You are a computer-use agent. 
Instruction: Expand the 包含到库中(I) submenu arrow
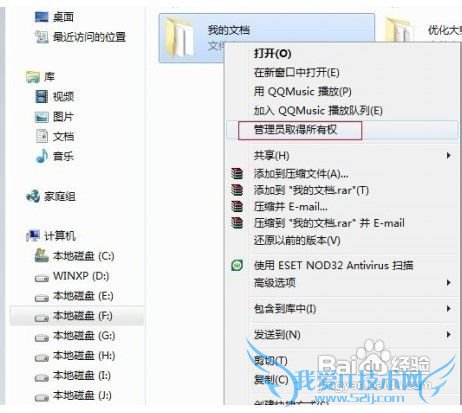pos(449,309)
